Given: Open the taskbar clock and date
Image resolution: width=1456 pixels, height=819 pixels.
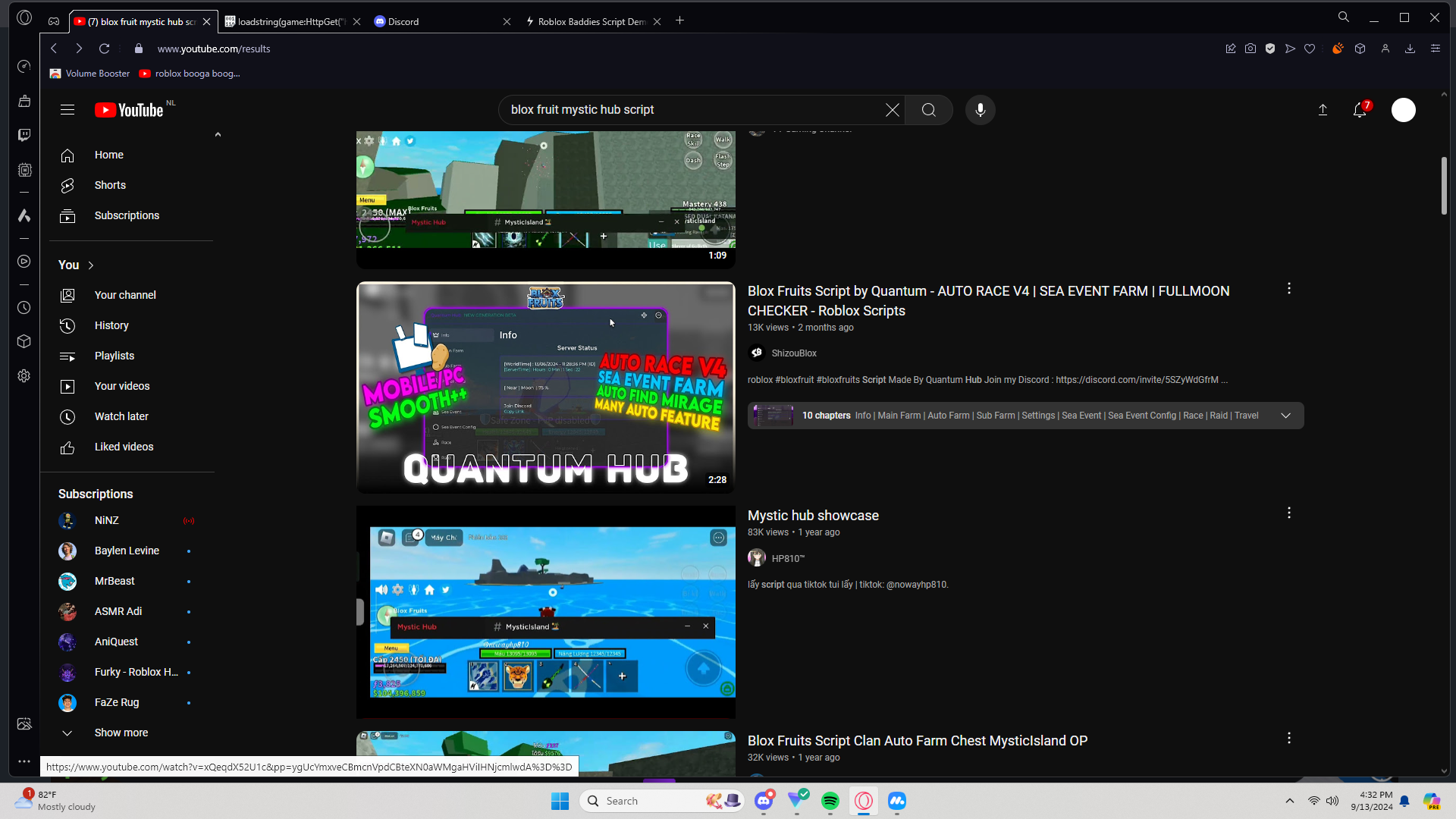Looking at the screenshot, I should tap(1372, 801).
